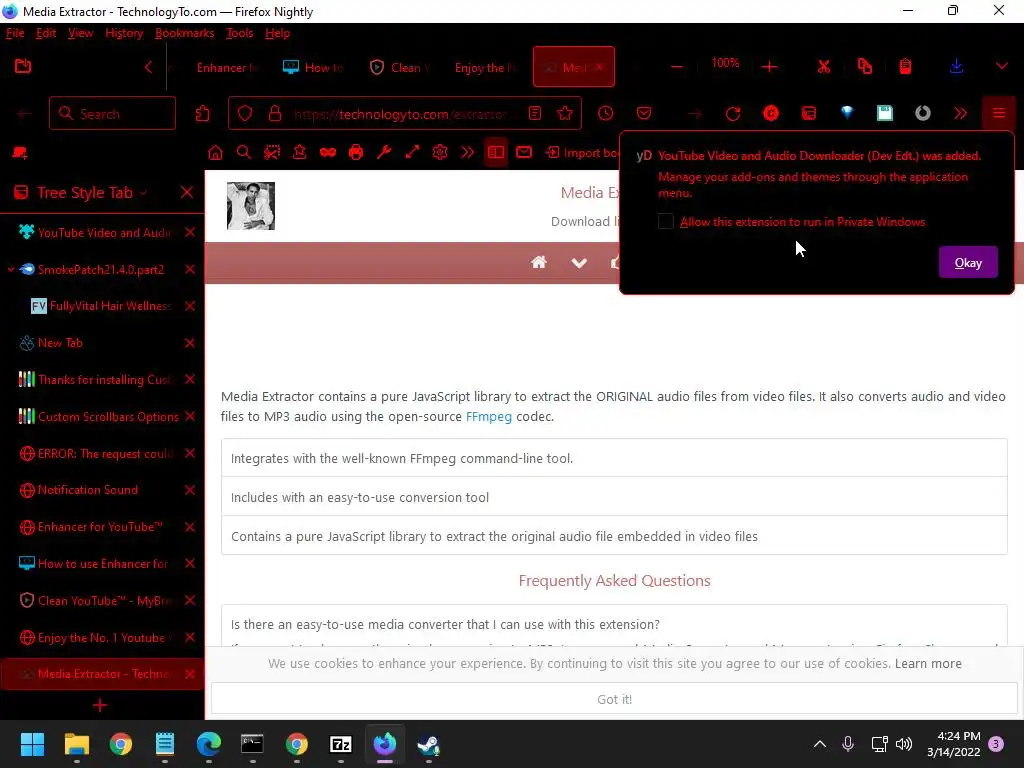Zoom out using the minus button
Viewport: 1024px width, 768px height.
pyautogui.click(x=677, y=67)
